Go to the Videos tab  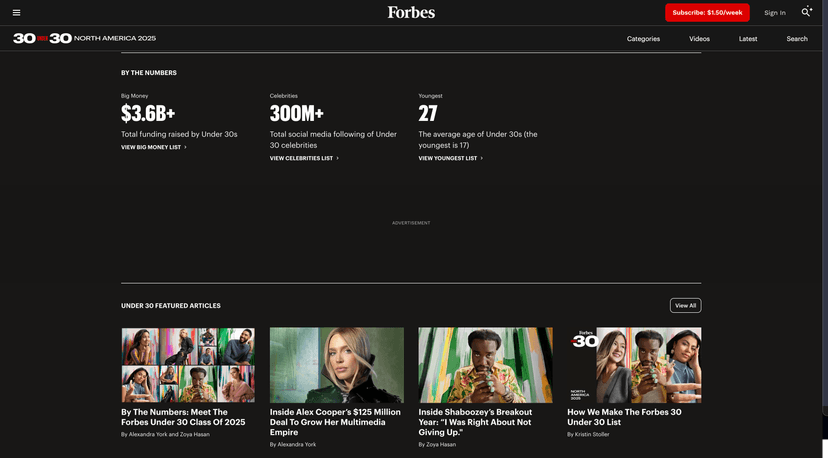coord(699,39)
